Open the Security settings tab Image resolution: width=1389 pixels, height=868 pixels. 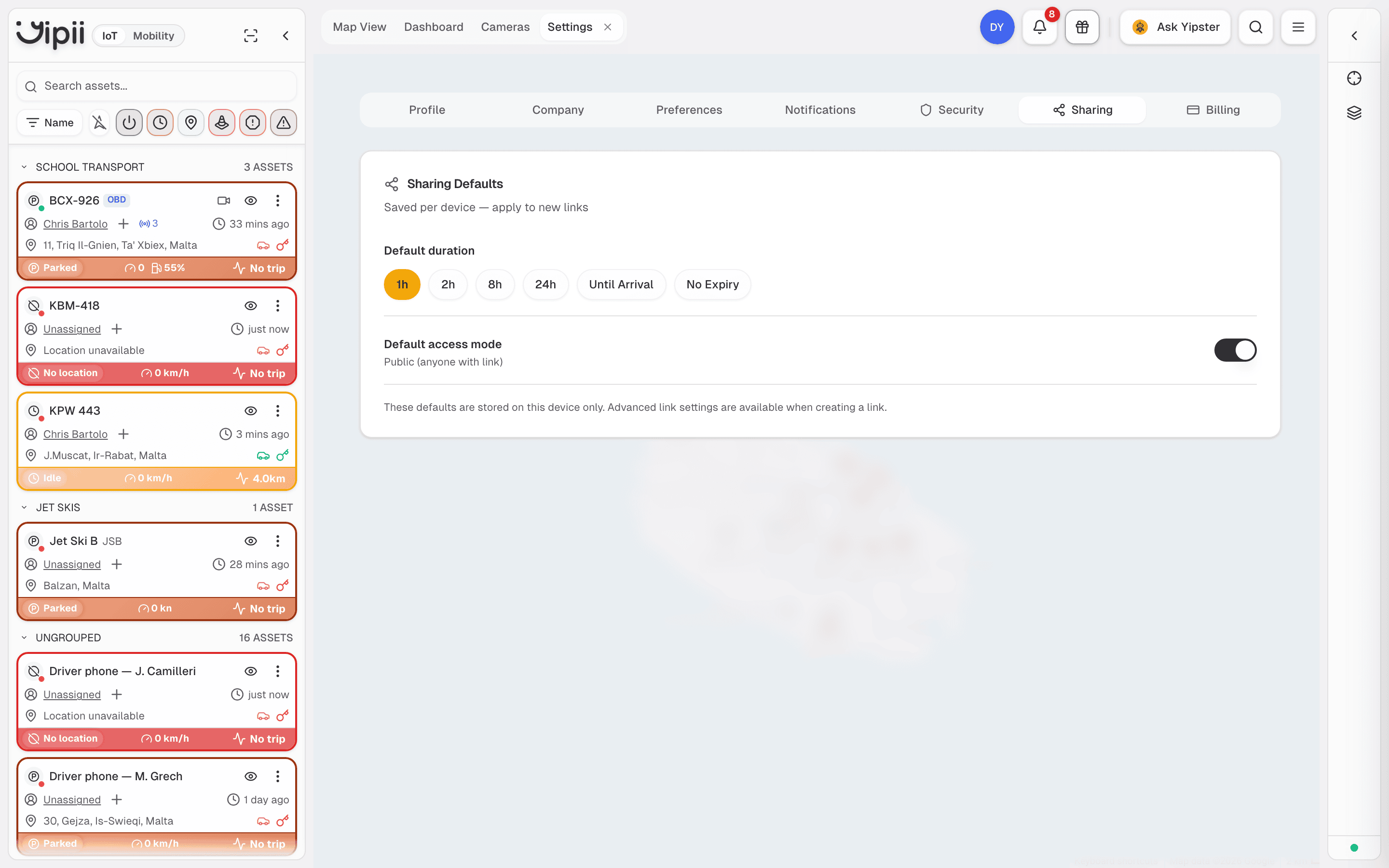[x=951, y=109]
